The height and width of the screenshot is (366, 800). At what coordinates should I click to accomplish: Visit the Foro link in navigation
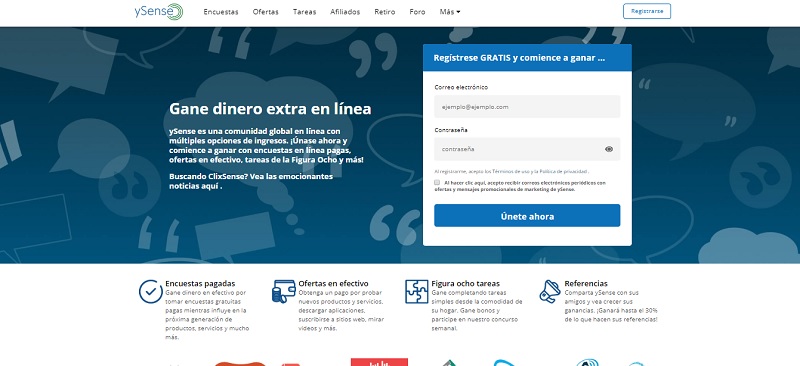(x=417, y=12)
